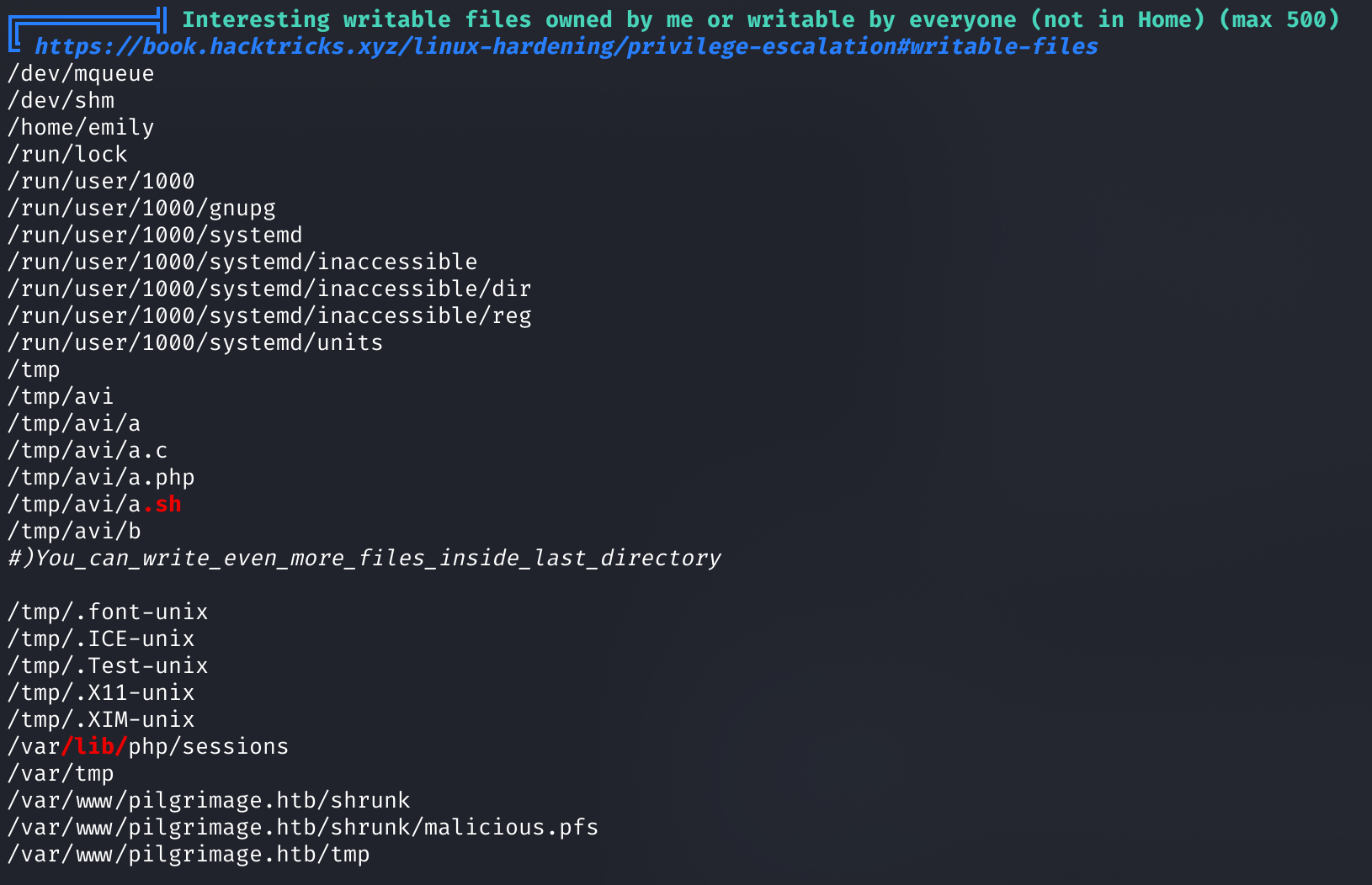Screen dimensions: 1372x885
Task: Select the /dev/mqueue path line
Action: (81, 73)
